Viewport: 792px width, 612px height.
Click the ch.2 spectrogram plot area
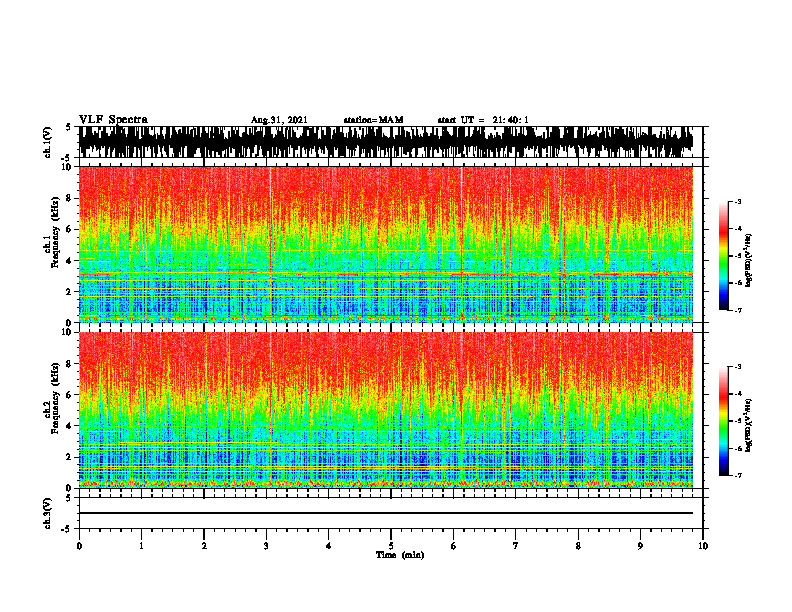386,410
